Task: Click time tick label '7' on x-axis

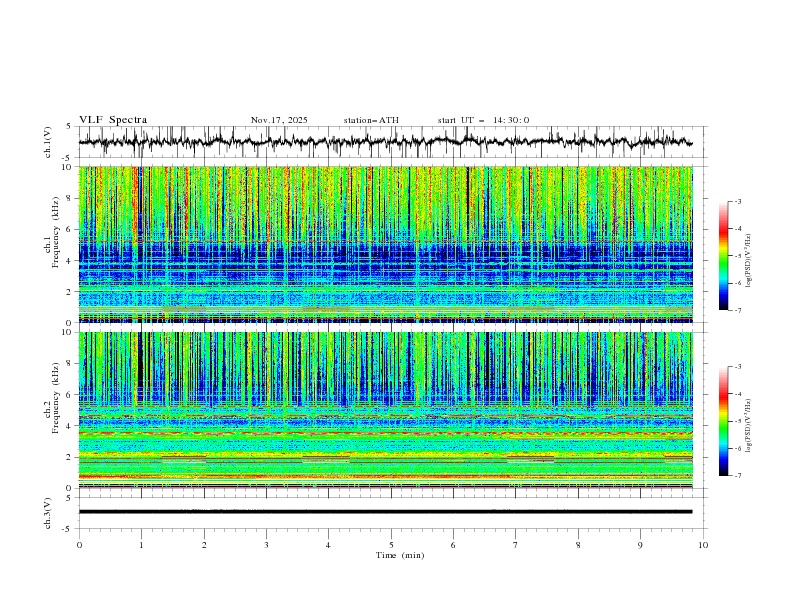Action: pos(516,545)
